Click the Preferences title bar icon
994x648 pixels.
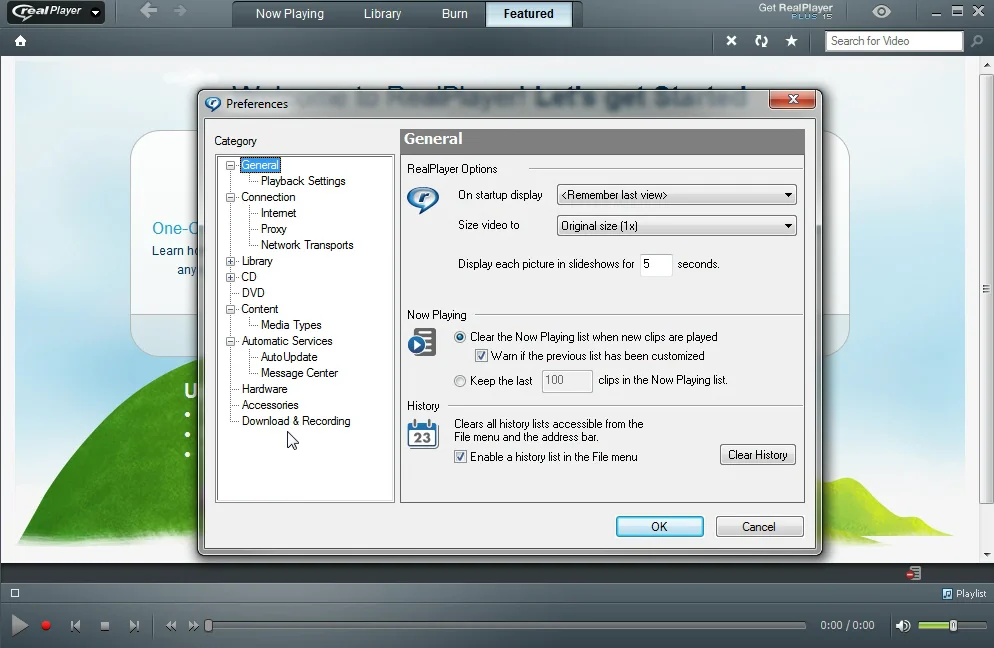(x=213, y=103)
